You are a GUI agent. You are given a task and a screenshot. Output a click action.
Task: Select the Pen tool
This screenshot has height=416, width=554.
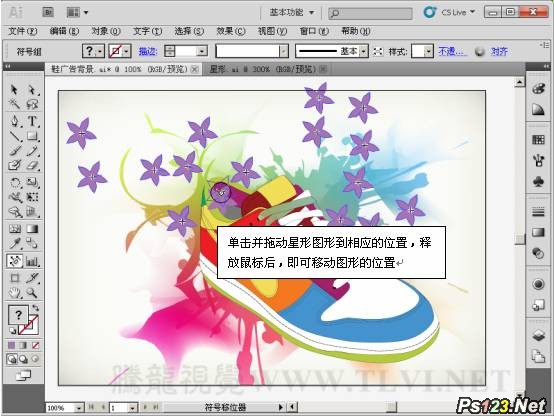click(x=14, y=121)
